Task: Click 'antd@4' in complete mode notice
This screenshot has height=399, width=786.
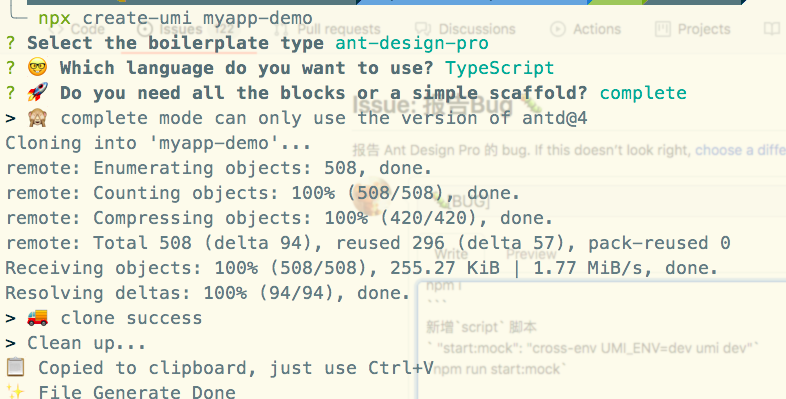Action: pyautogui.click(x=555, y=118)
